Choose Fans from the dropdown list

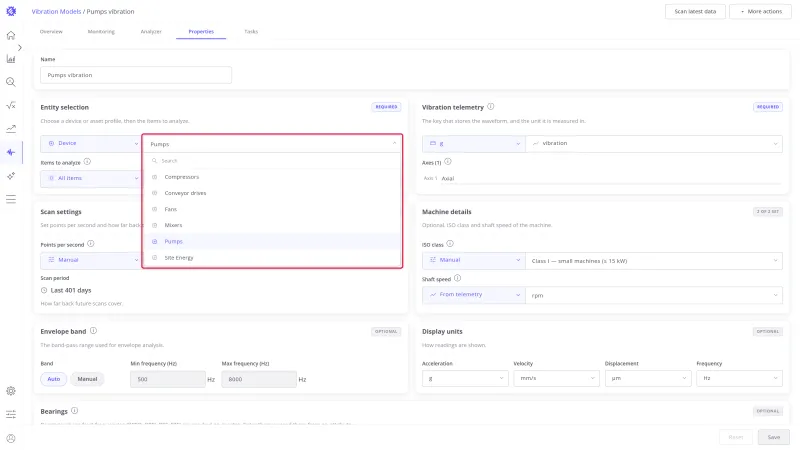[x=272, y=209]
